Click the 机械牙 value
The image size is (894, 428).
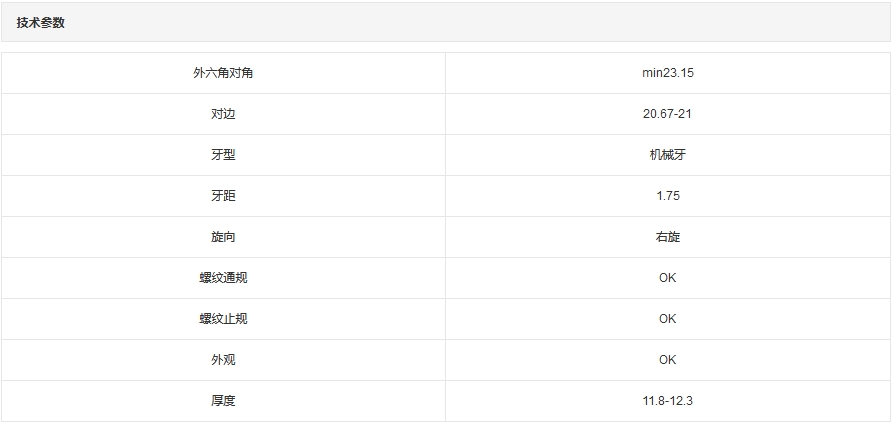pyautogui.click(x=667, y=155)
